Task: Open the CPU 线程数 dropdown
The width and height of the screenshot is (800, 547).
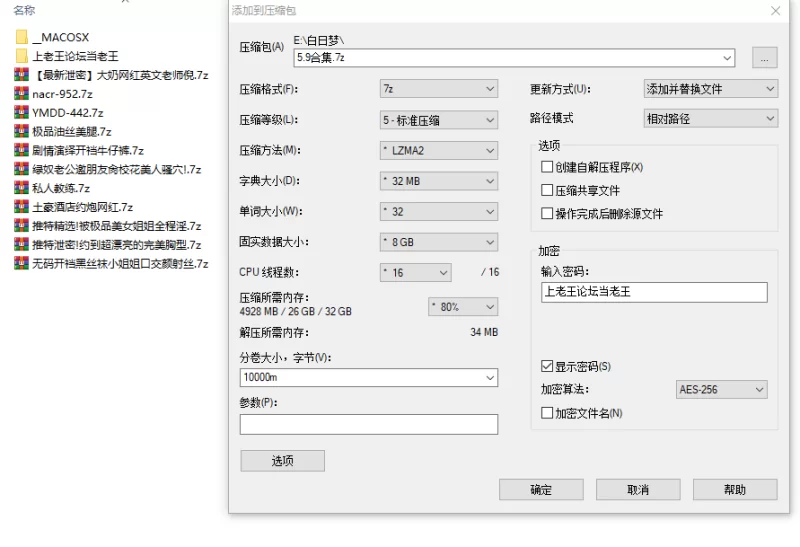Action: click(x=416, y=272)
